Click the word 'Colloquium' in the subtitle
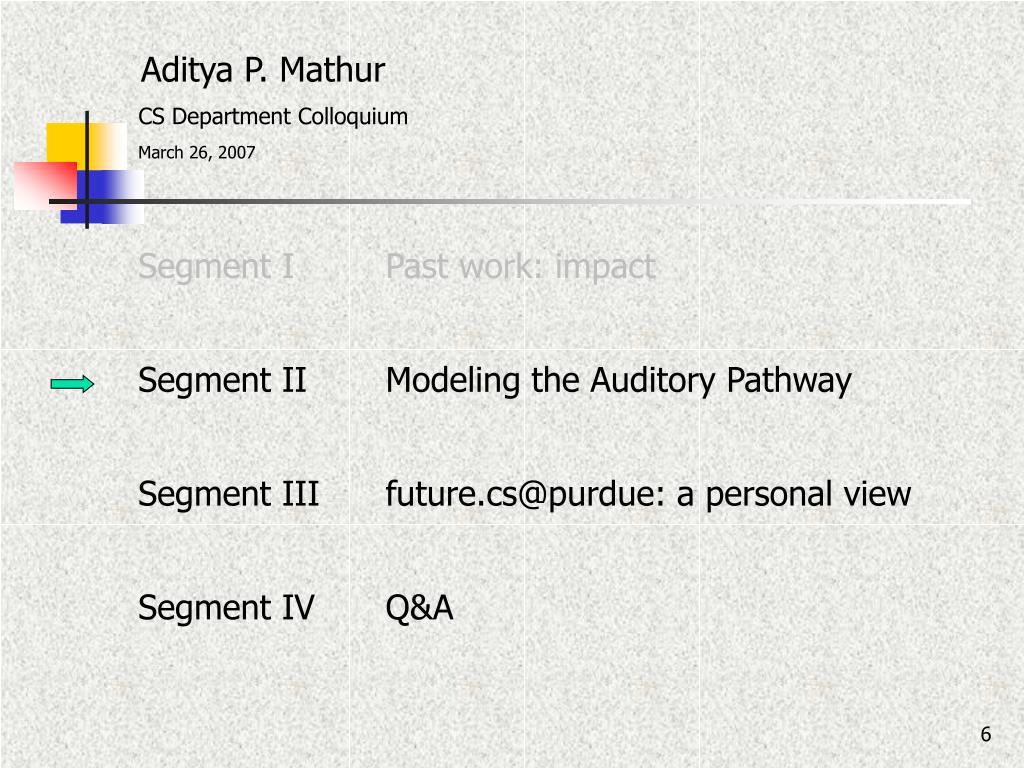The height and width of the screenshot is (768, 1024). (x=353, y=117)
